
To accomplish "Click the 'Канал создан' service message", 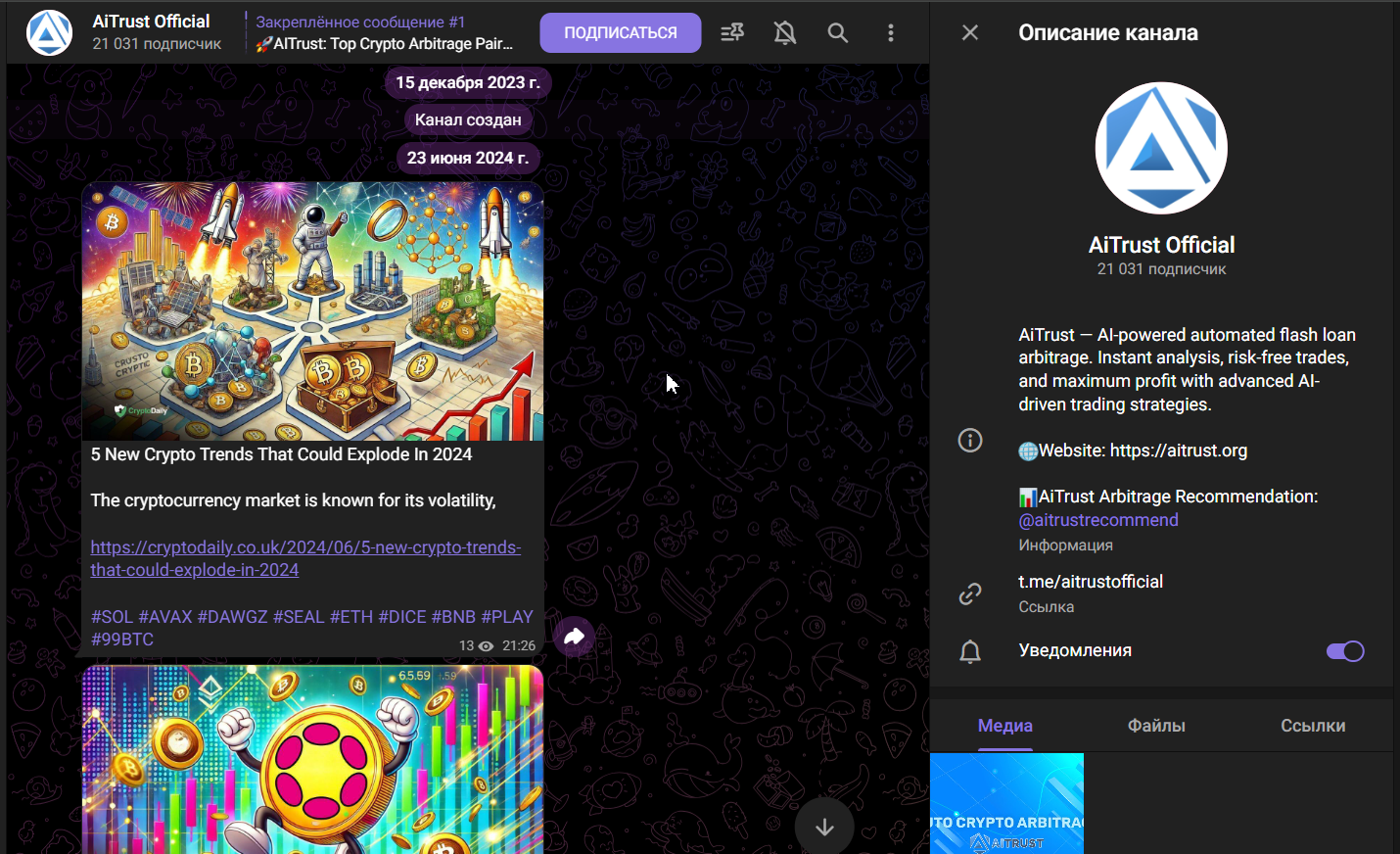I will pyautogui.click(x=468, y=119).
